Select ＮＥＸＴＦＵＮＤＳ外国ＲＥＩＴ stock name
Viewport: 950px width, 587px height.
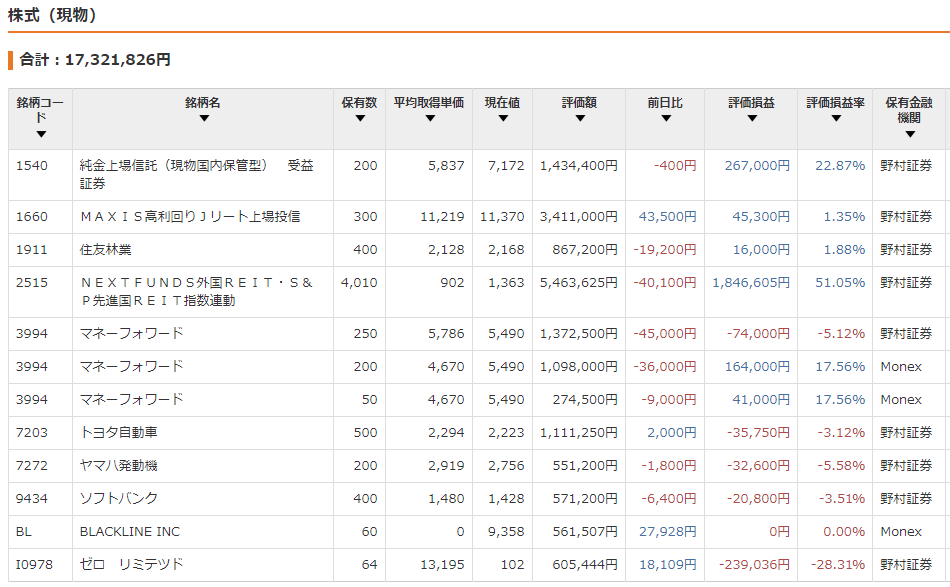coord(196,291)
